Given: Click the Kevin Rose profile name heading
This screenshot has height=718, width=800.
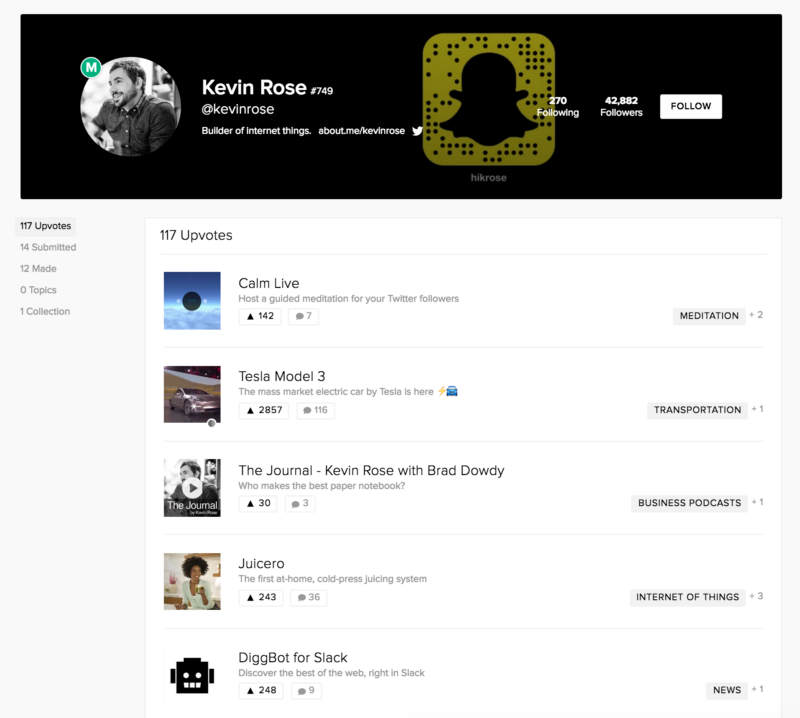Looking at the screenshot, I should (x=254, y=87).
